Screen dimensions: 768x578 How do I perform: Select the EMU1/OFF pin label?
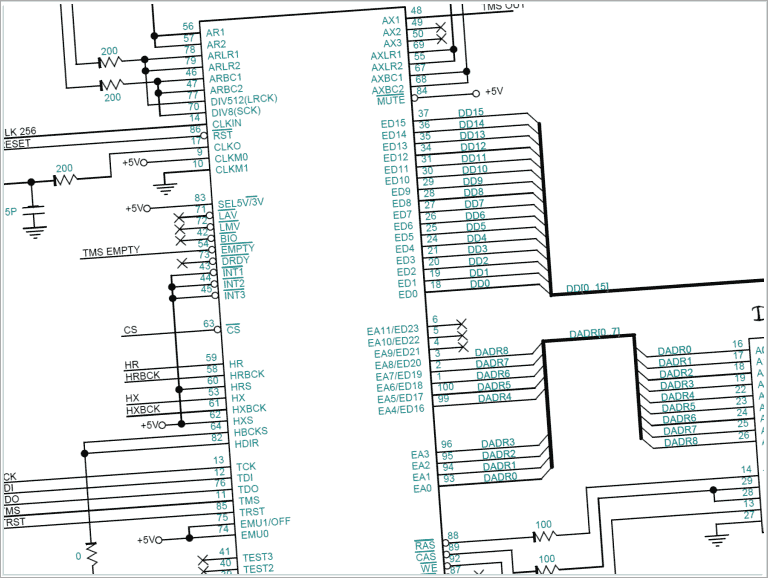265,522
